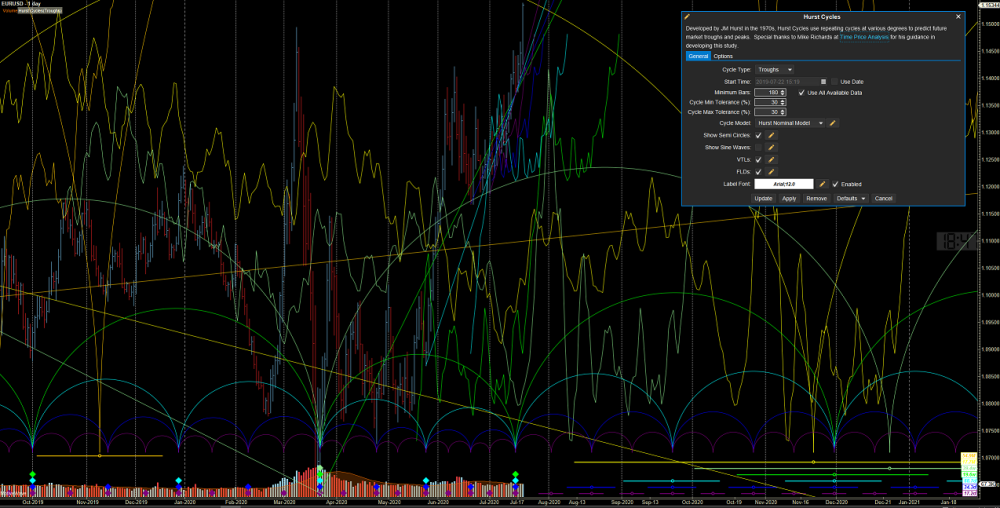Click the VTLs pencil edit icon
This screenshot has height=508, width=1000.
(771, 160)
